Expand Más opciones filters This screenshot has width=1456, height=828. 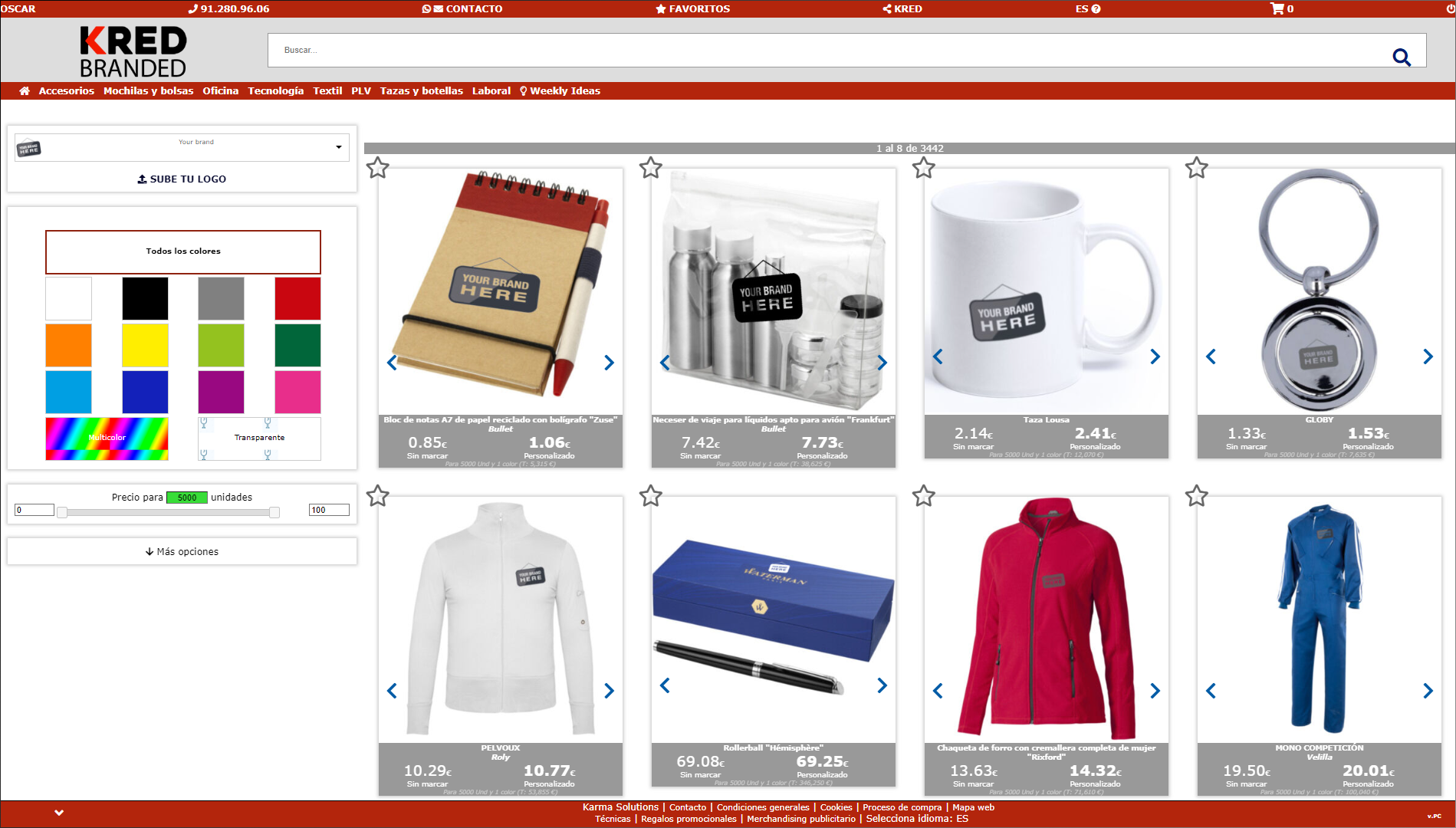(x=182, y=551)
